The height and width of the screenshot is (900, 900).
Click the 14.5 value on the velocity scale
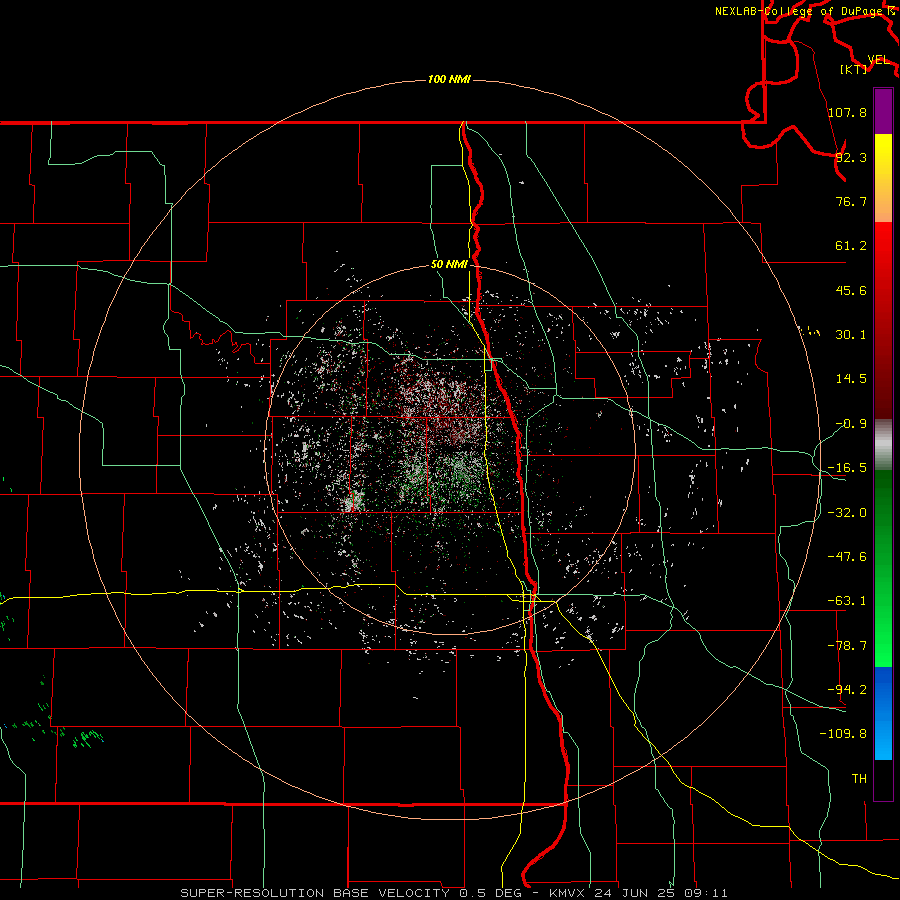[851, 379]
